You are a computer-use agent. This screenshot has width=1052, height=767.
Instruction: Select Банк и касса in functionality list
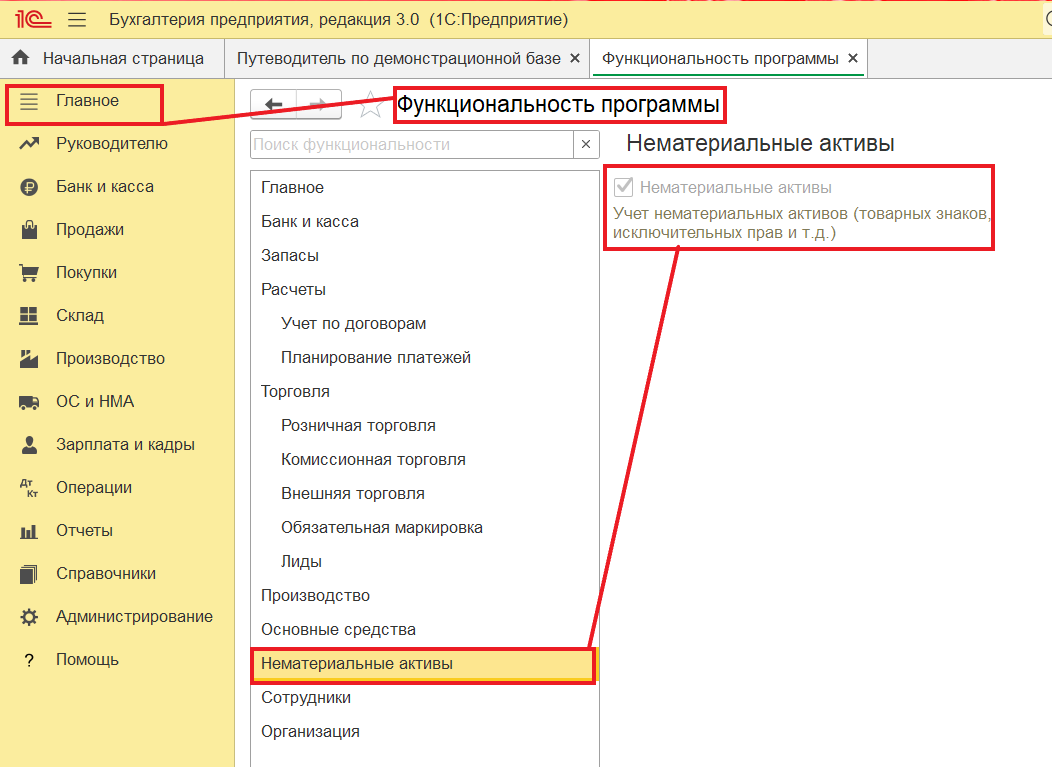tap(425, 221)
